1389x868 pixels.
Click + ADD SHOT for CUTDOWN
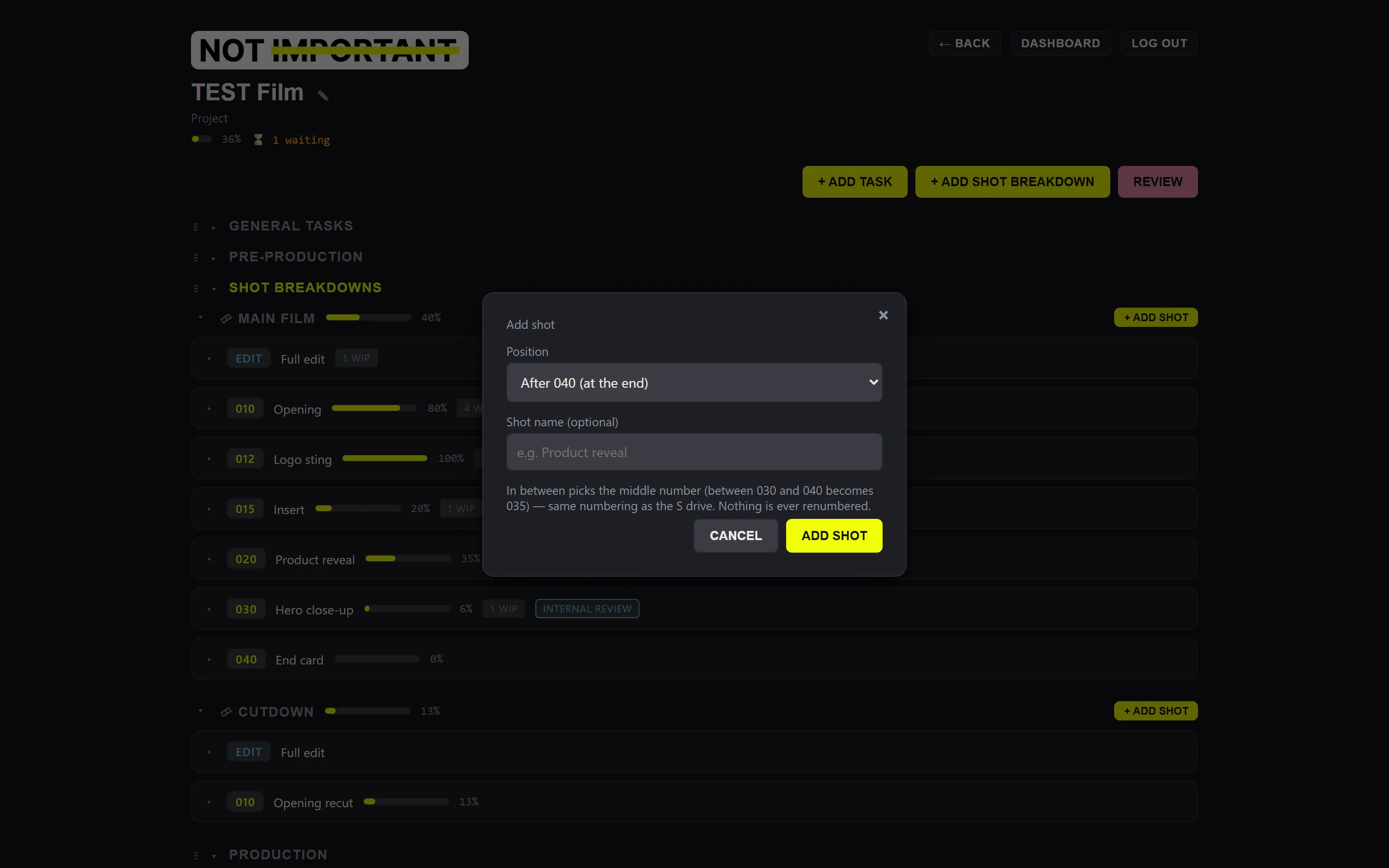pos(1156,711)
